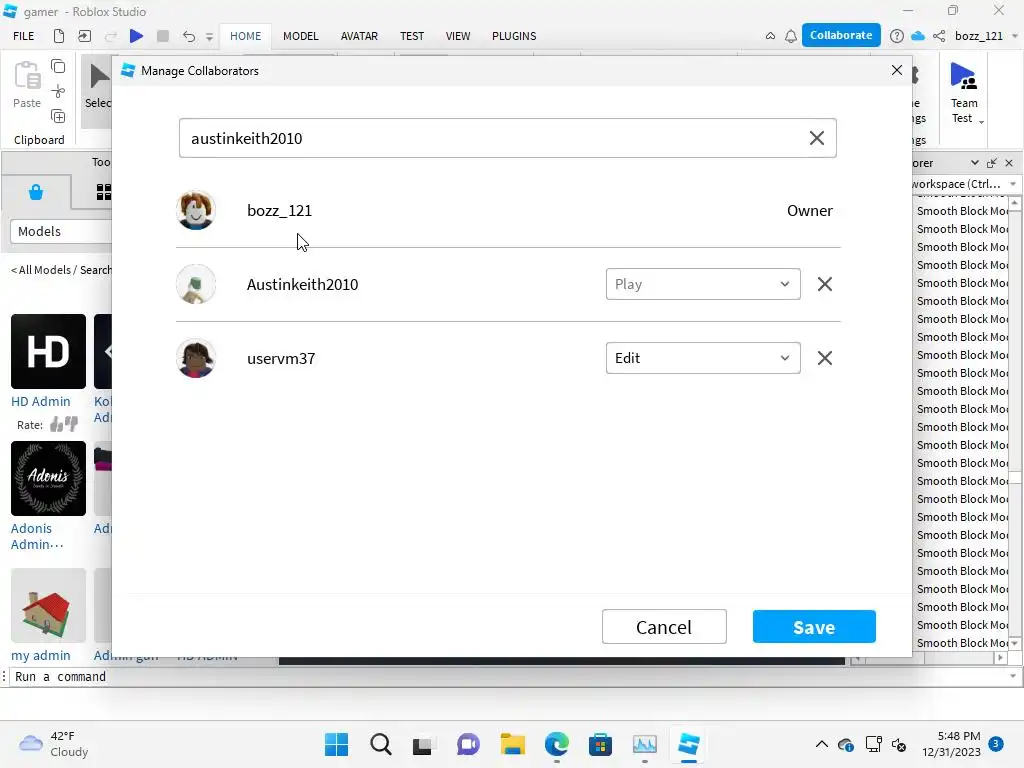Screen dimensions: 1024x768
Task: Click the grayed Redo arrow icon
Action: [110, 36]
